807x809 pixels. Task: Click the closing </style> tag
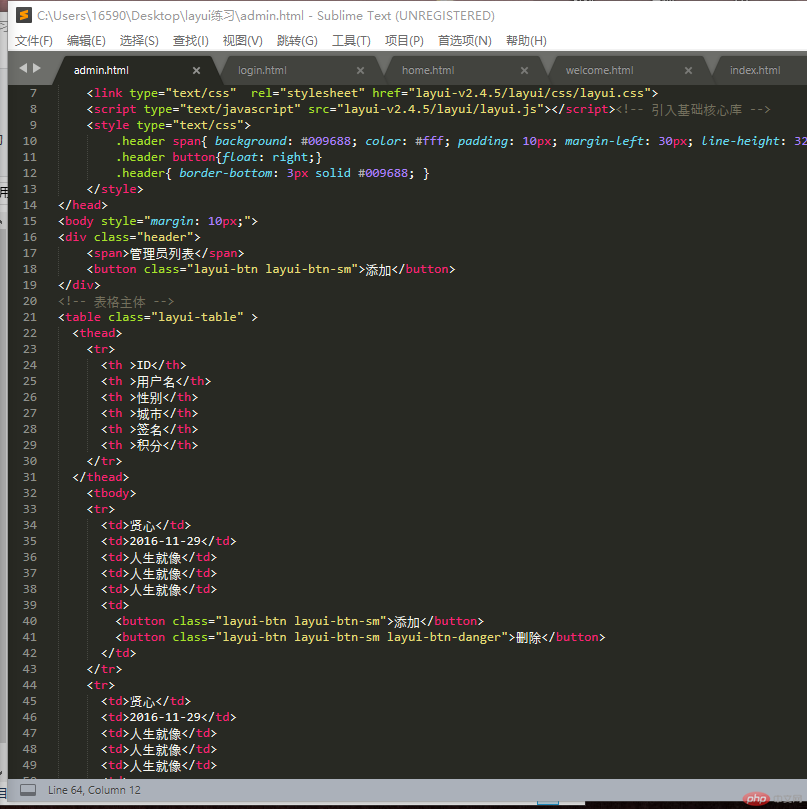coord(115,189)
